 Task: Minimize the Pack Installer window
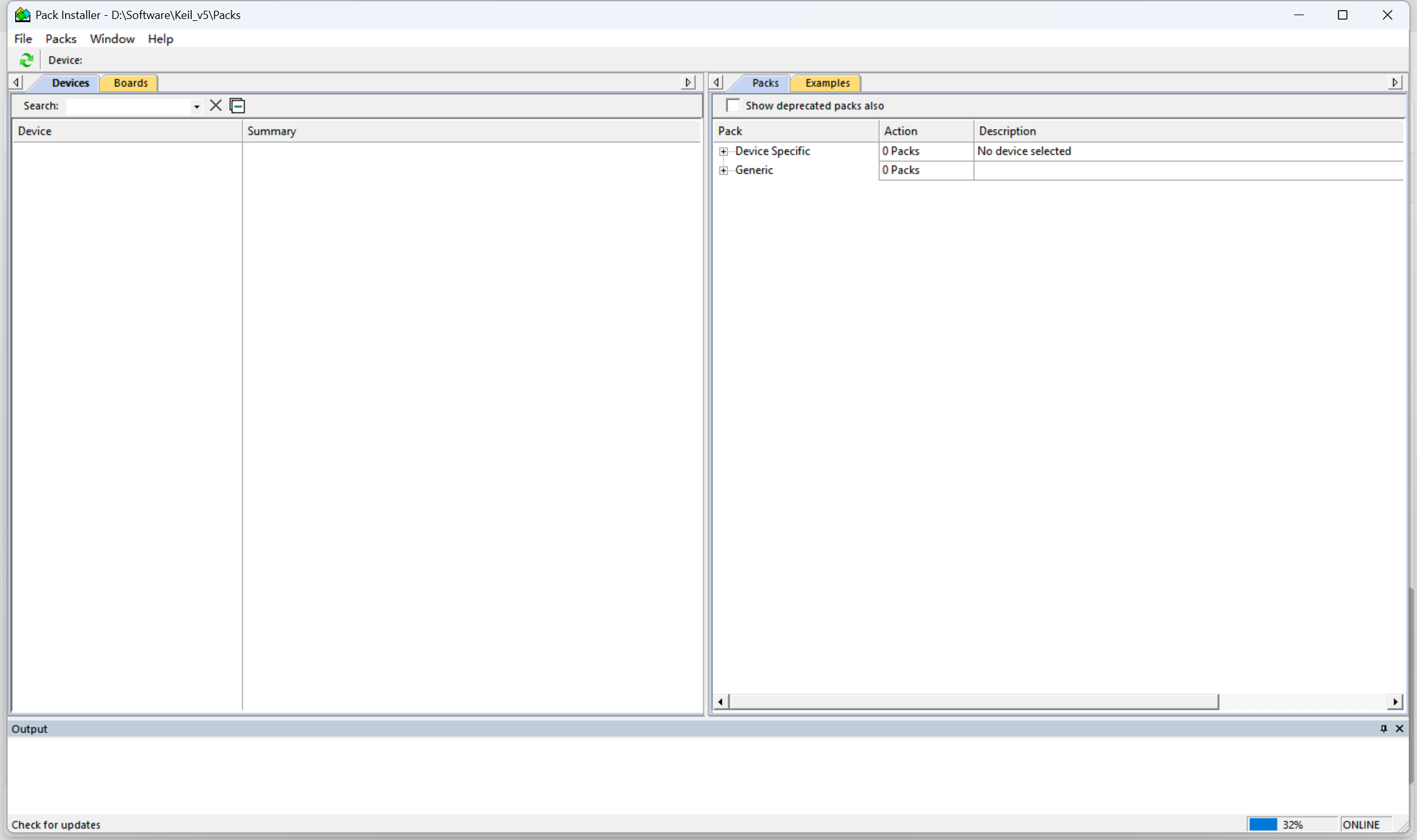pyautogui.click(x=1299, y=15)
